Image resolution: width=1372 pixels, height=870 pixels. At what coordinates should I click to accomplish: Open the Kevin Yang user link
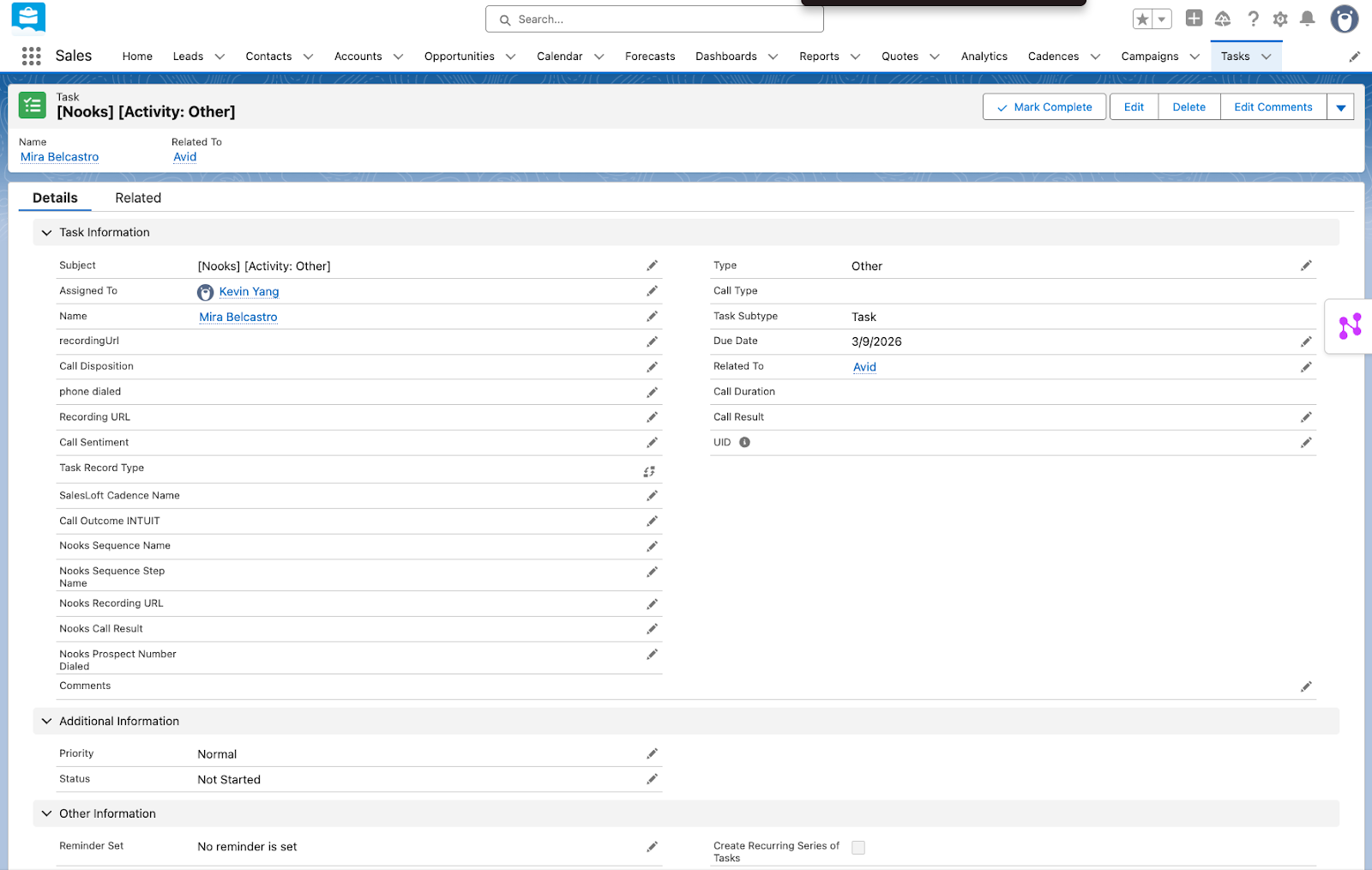[x=249, y=292]
